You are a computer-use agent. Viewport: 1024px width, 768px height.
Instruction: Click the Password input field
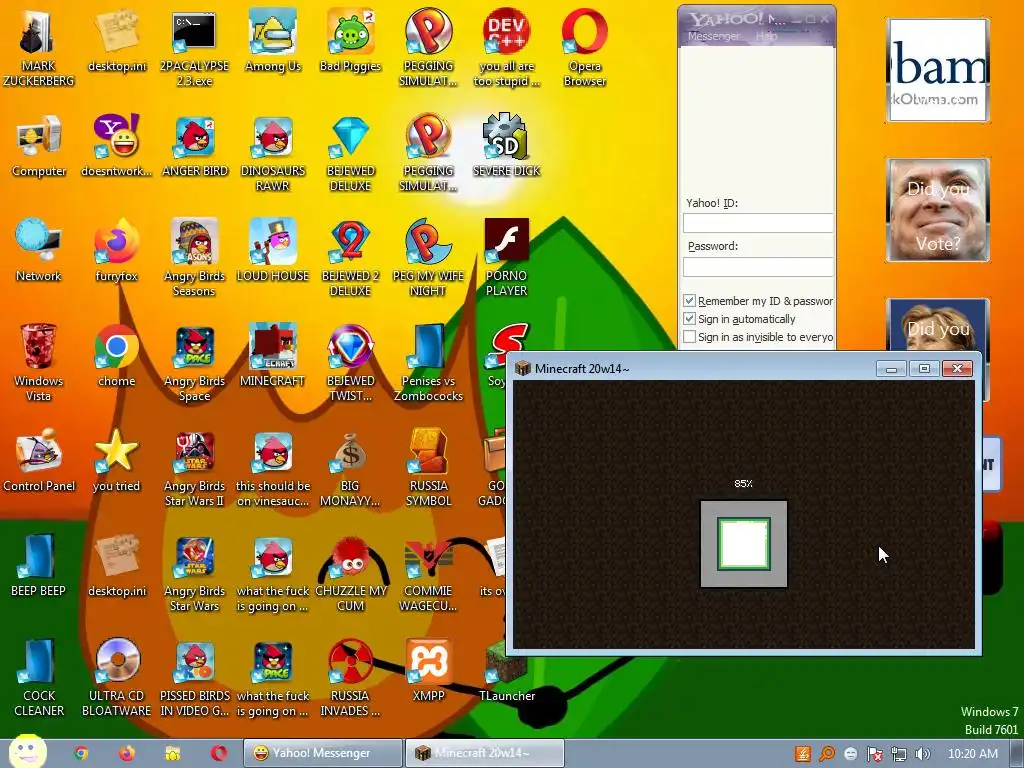pos(758,266)
